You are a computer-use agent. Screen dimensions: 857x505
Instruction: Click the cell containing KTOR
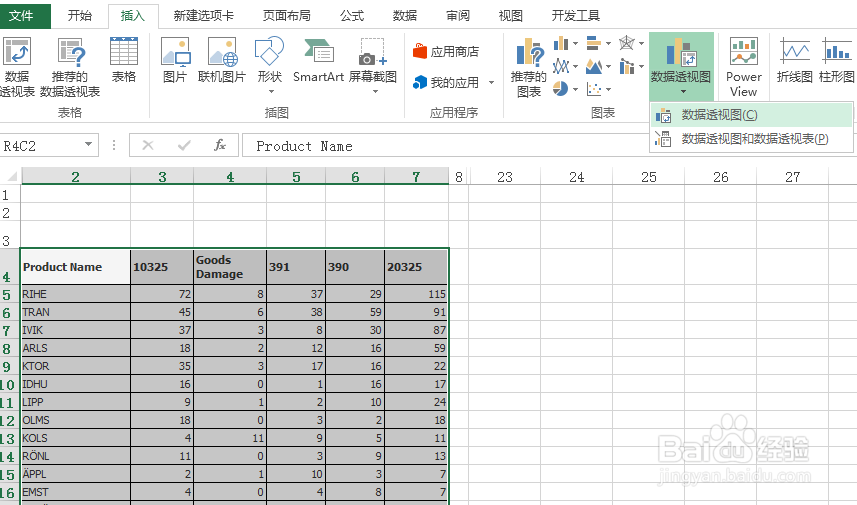[x=75, y=366]
